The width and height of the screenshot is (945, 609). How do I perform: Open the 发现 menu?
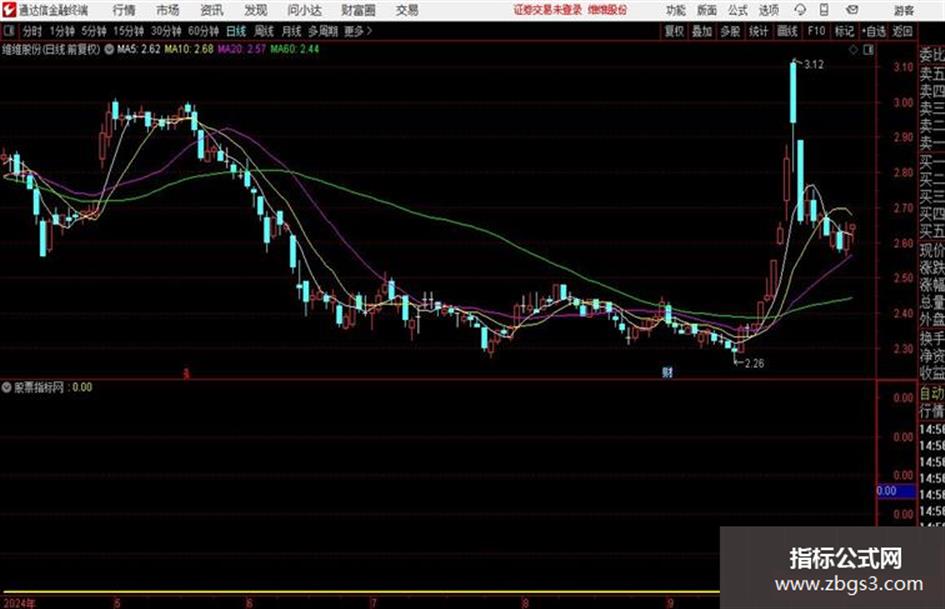pyautogui.click(x=255, y=10)
